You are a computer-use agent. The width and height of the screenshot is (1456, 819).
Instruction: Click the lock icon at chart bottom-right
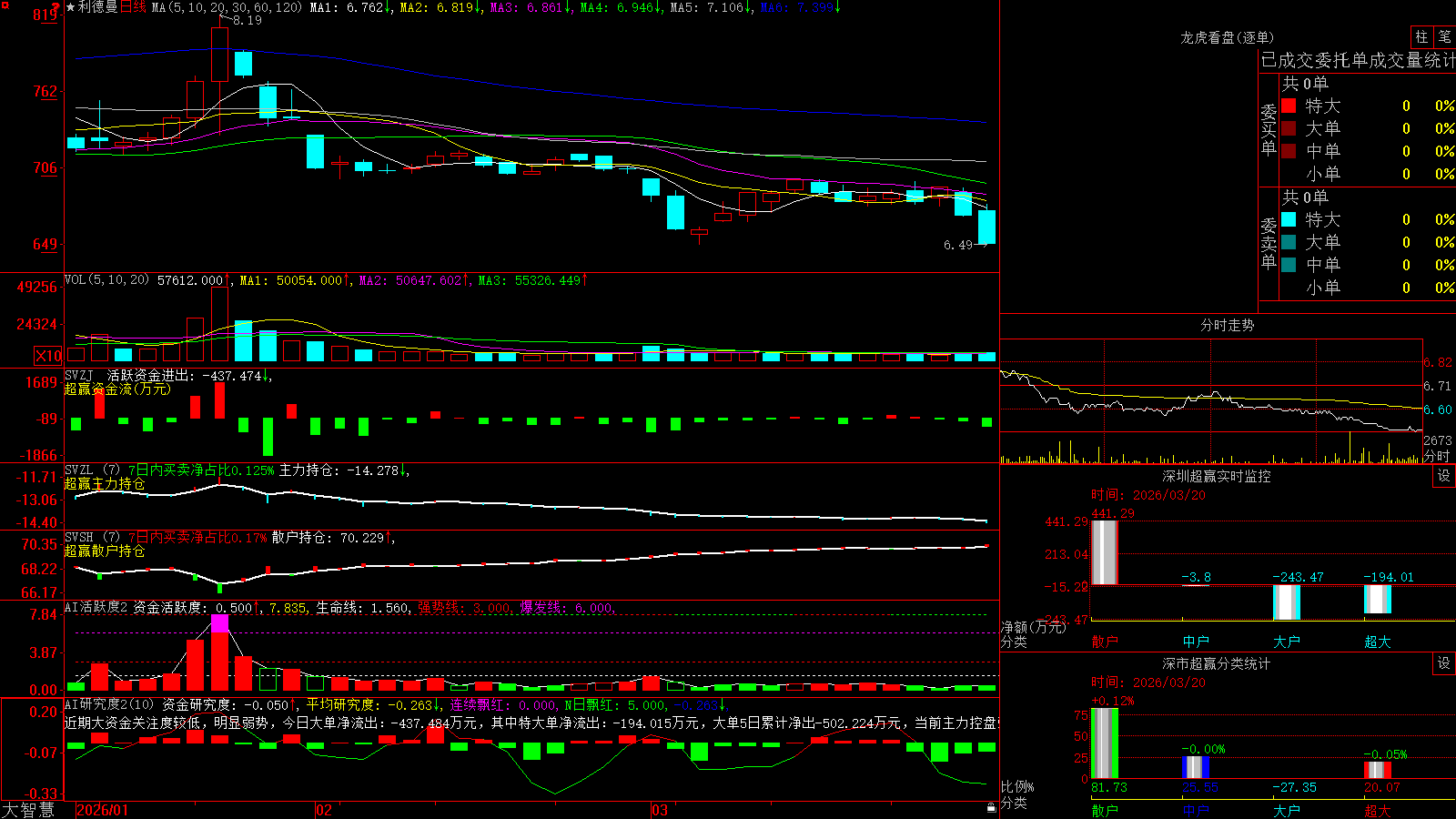coord(992,807)
